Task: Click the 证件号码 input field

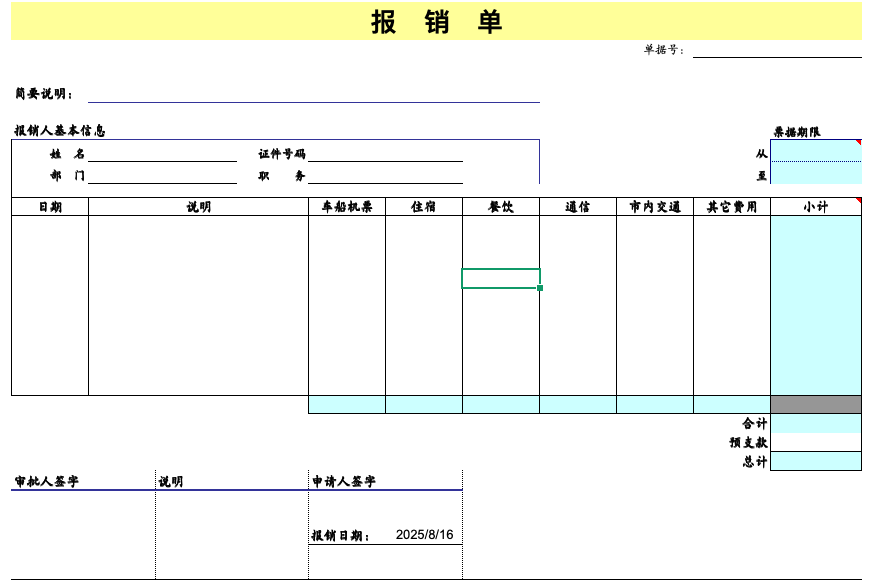Action: point(385,154)
